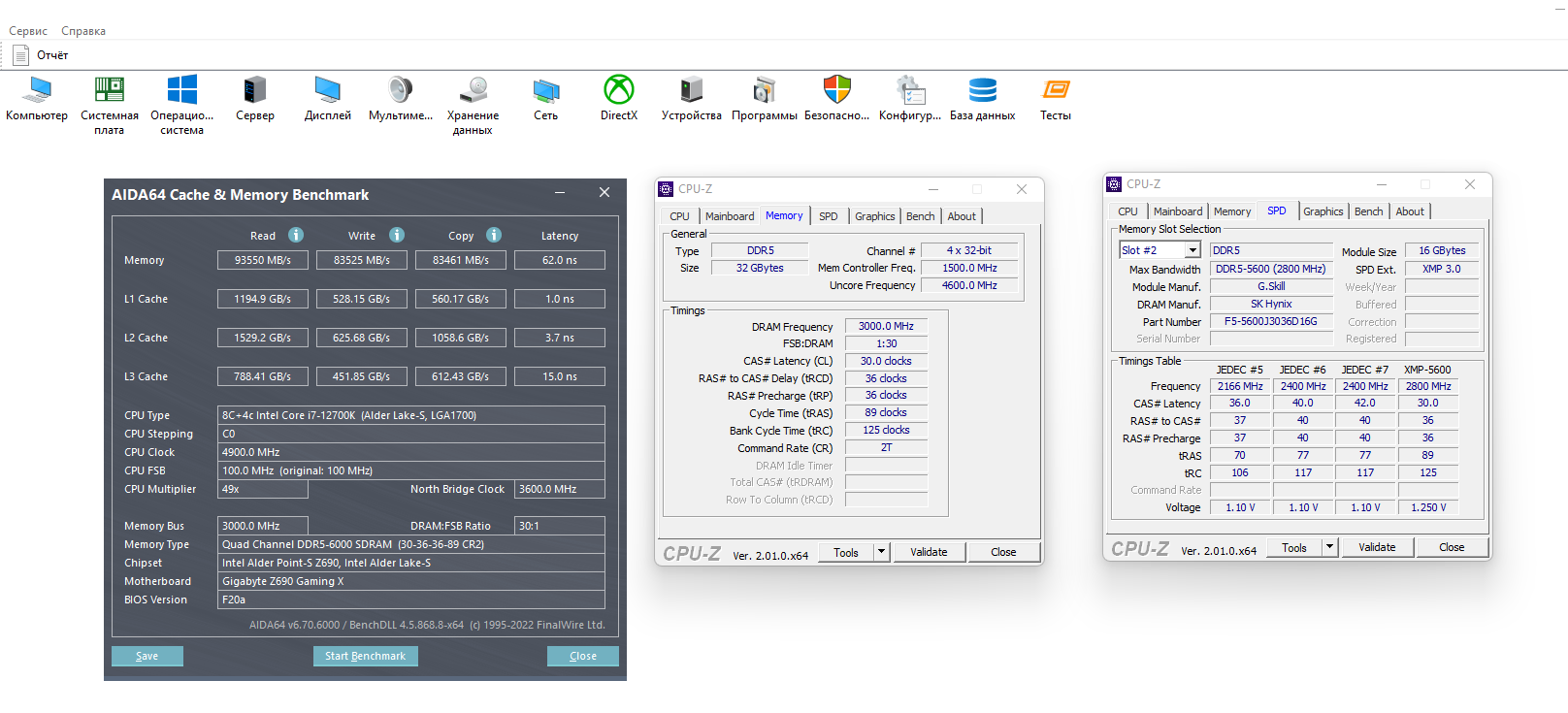Click the CAS# Latency value 30.0 clocks
Image resolution: width=1568 pixels, height=713 pixels.
pyautogui.click(x=886, y=361)
